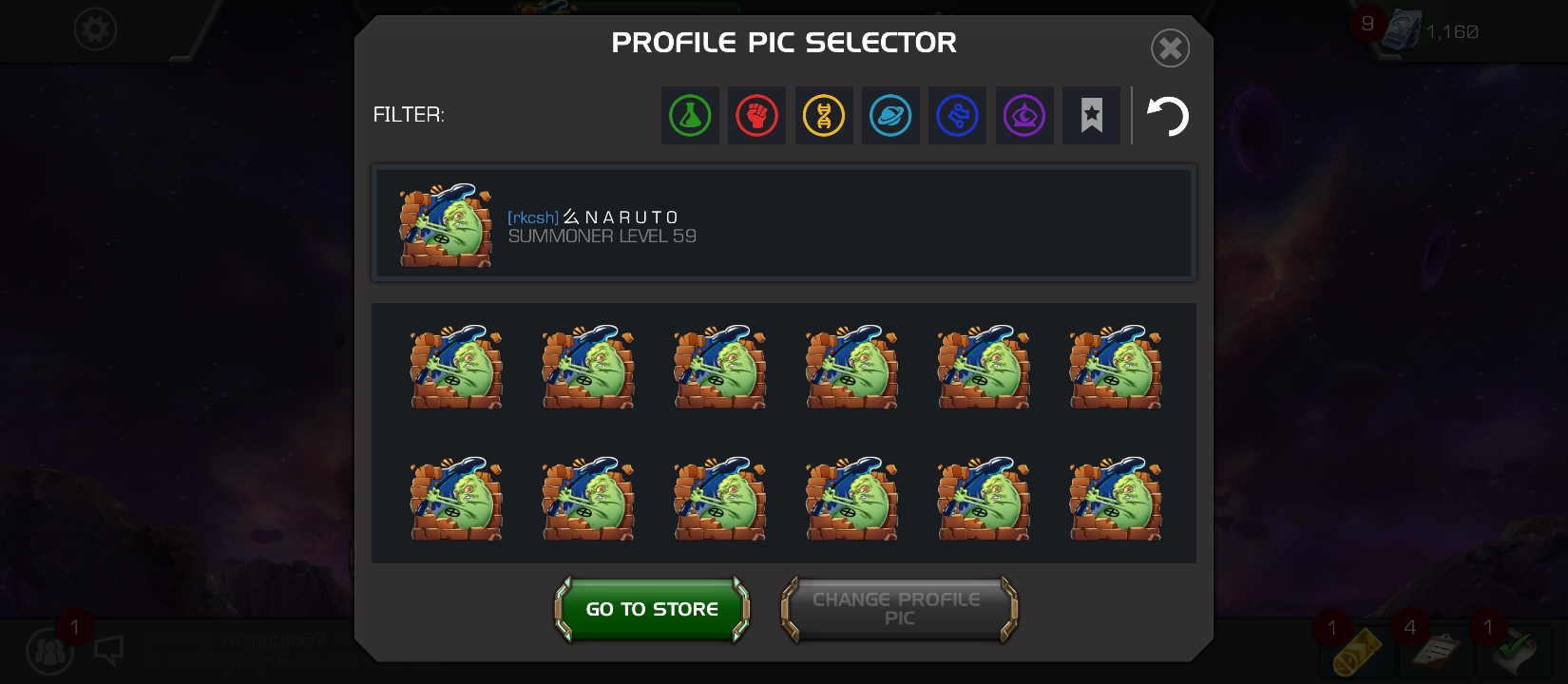1568x684 pixels.
Task: Toggle the red Skill fist filter
Action: (x=756, y=116)
